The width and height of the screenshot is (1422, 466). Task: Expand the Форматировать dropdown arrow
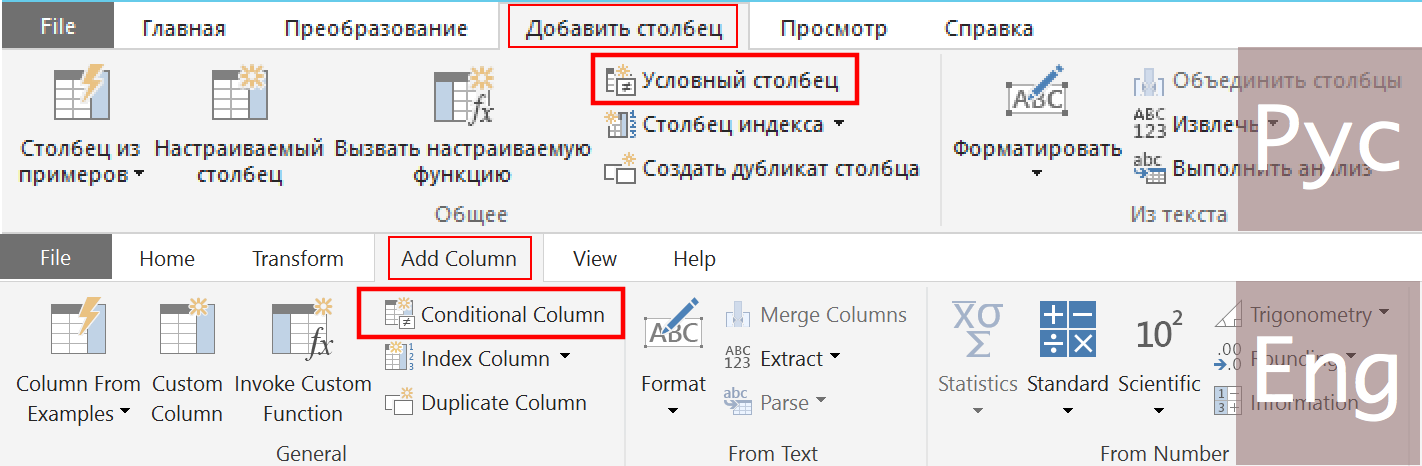click(1037, 173)
